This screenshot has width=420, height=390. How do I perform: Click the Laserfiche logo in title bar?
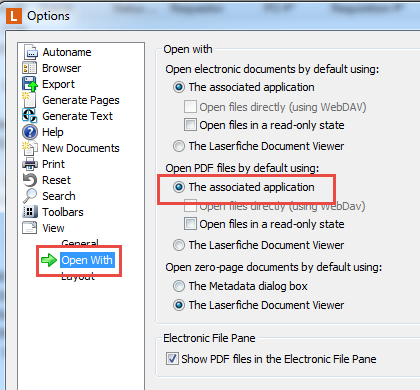14,16
